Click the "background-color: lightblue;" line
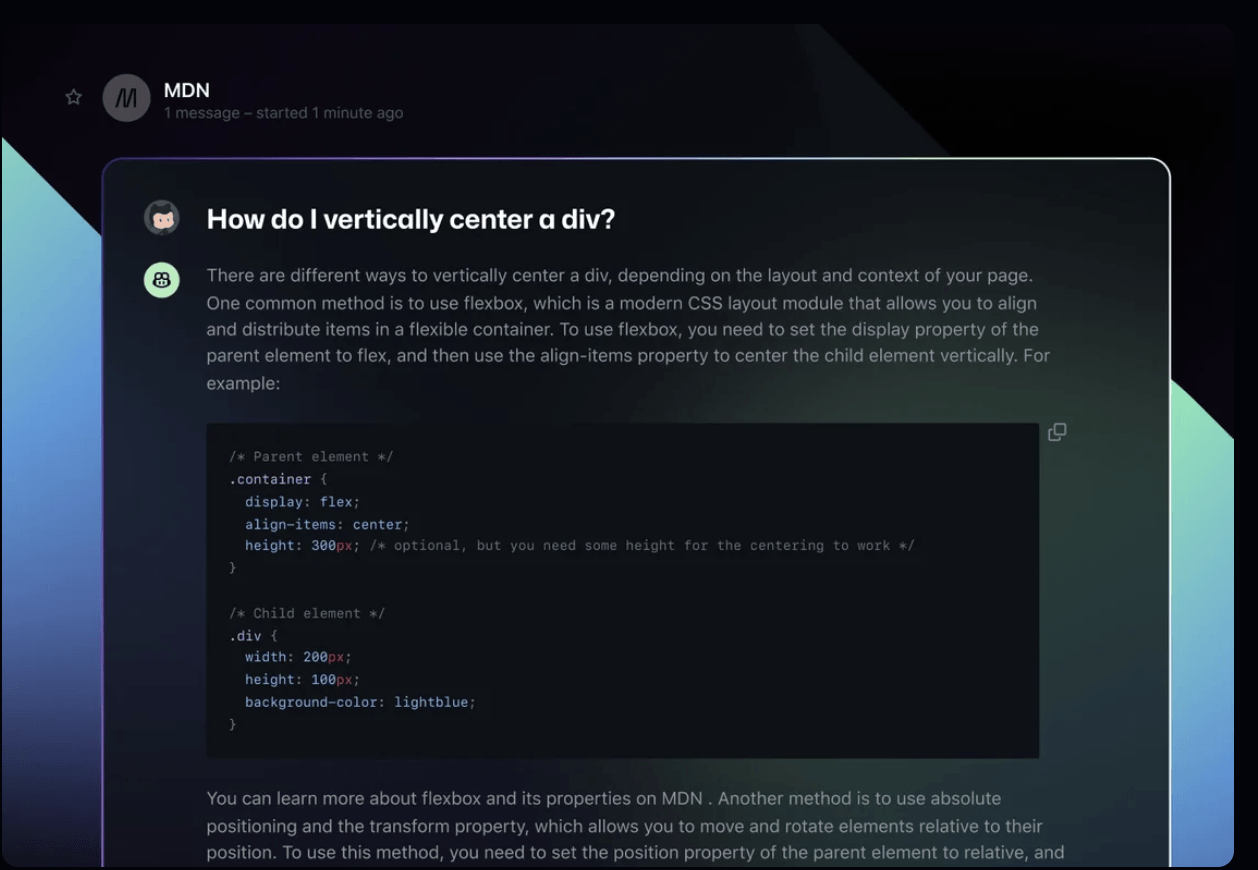 point(360,702)
